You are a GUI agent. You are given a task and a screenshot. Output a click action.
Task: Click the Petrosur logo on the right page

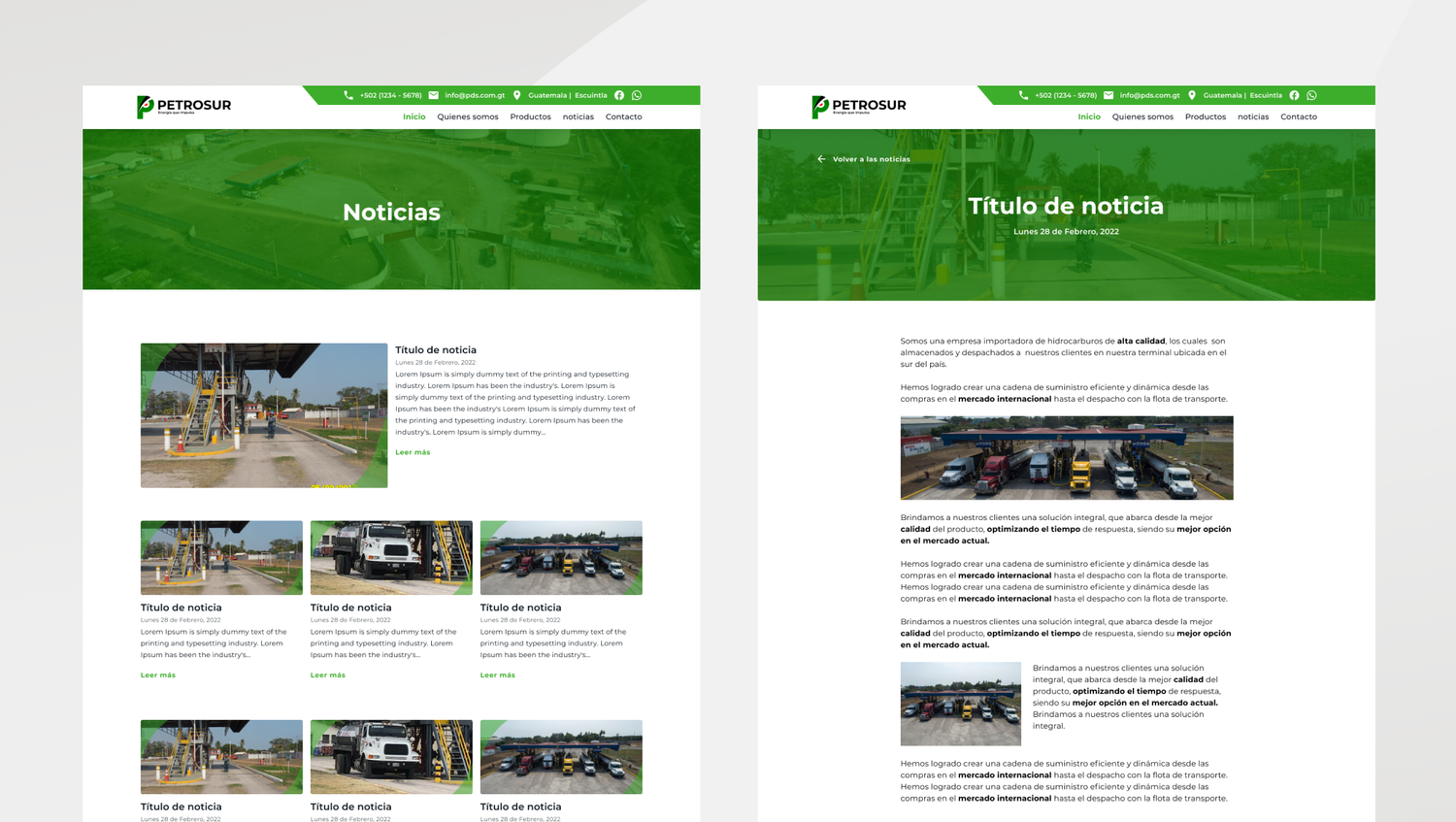pyautogui.click(x=859, y=106)
